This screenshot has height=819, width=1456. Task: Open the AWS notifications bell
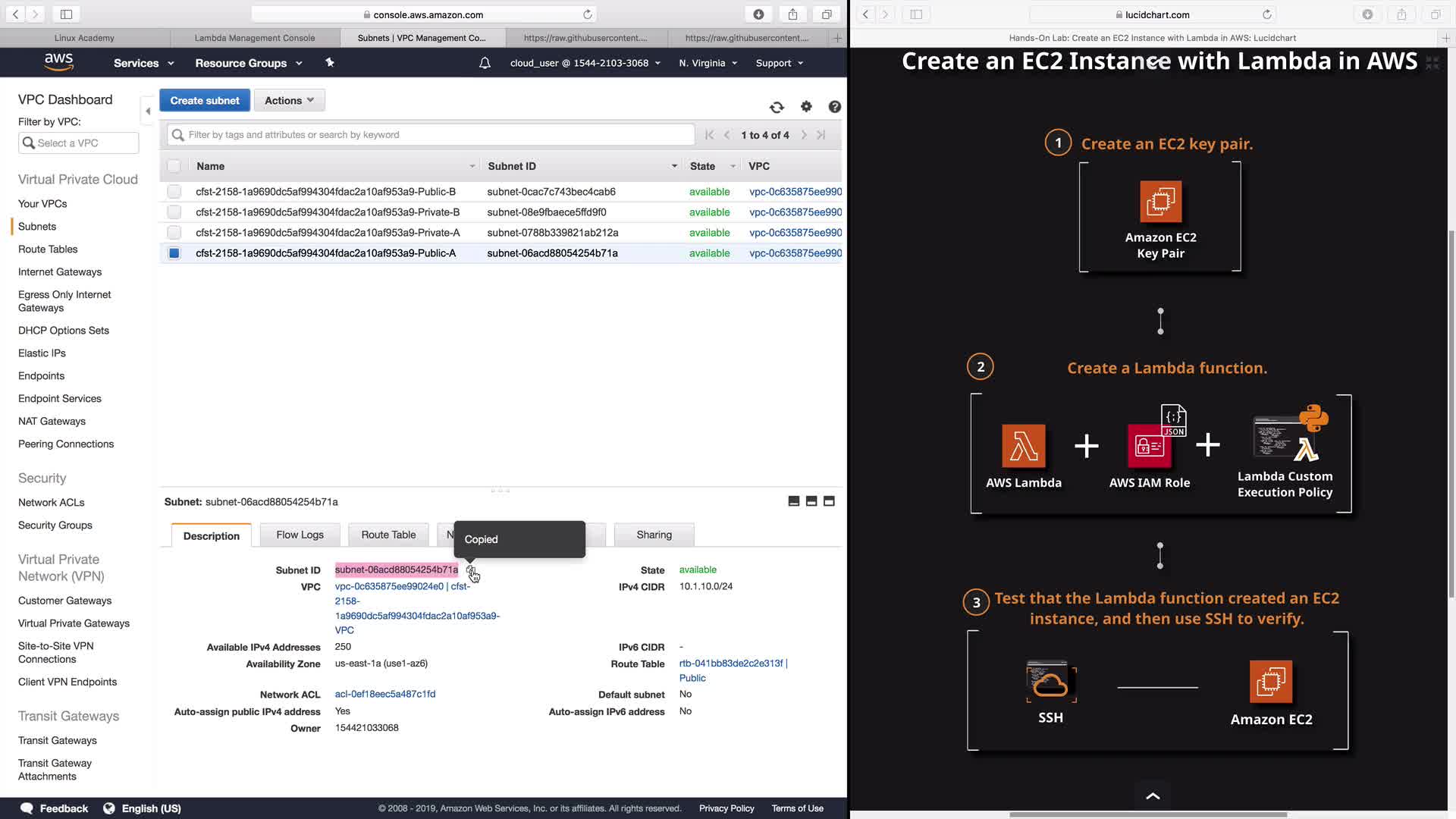coord(485,63)
